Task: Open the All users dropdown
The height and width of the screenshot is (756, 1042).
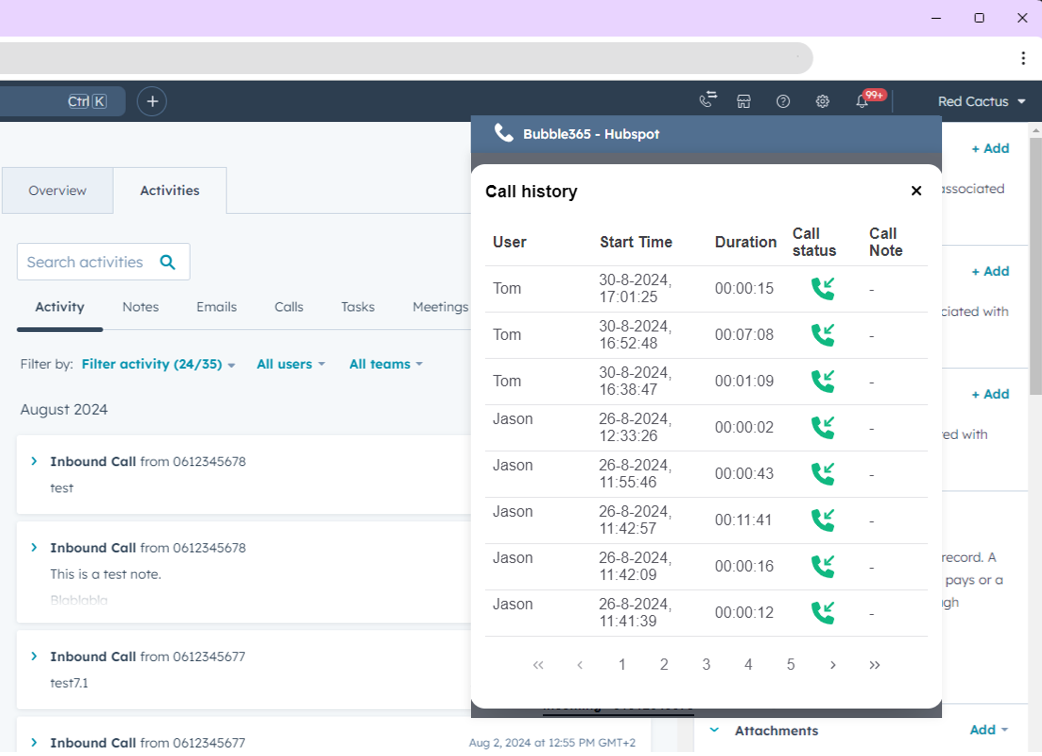Action: [x=290, y=364]
